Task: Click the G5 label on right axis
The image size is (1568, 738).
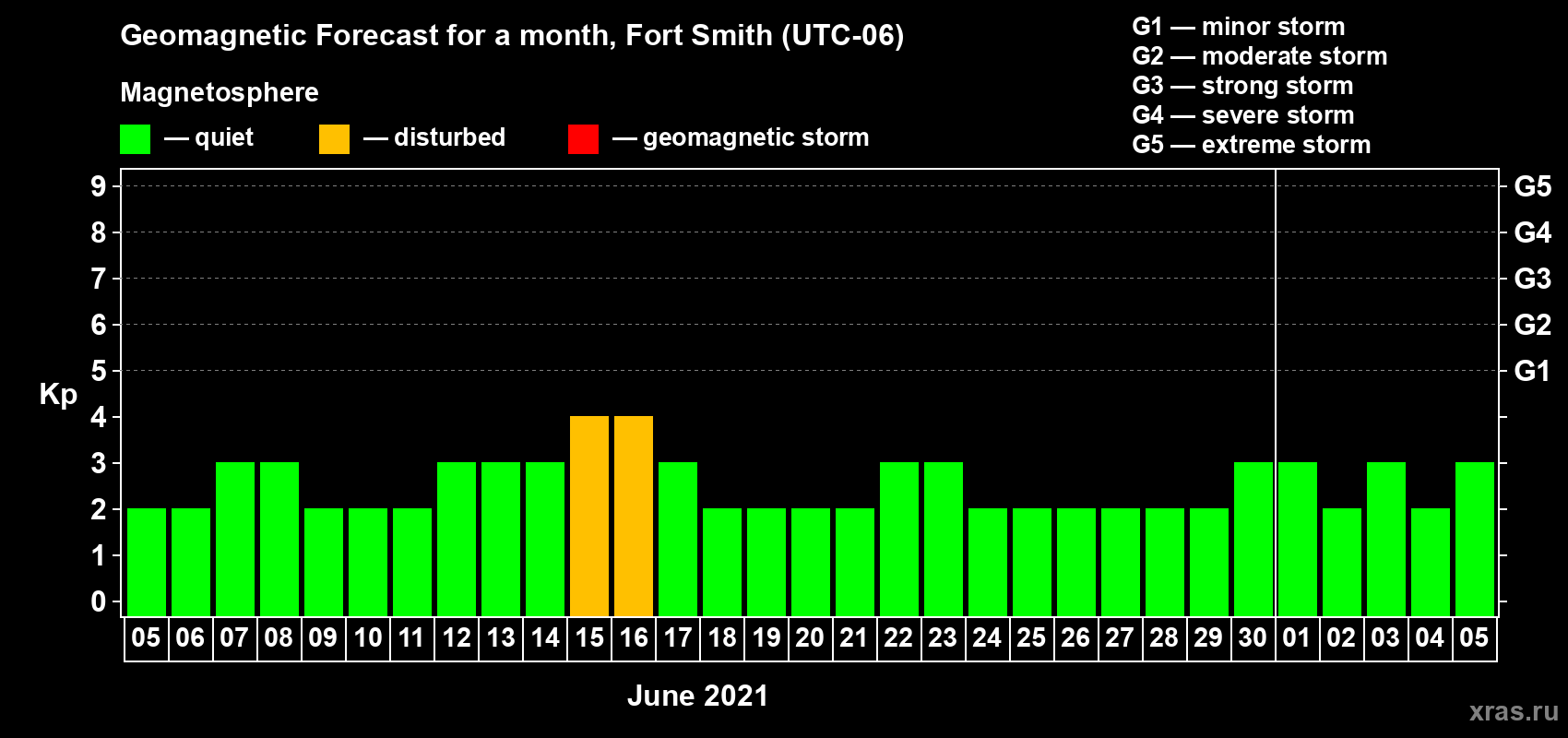Action: [x=1532, y=186]
